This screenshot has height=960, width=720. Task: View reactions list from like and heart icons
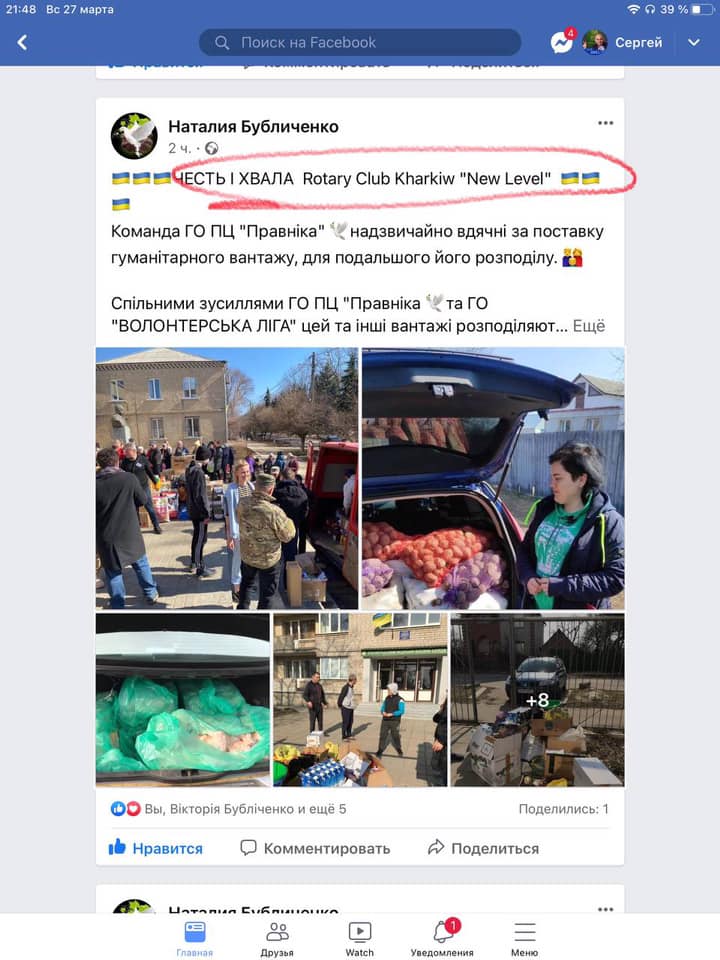tap(126, 809)
